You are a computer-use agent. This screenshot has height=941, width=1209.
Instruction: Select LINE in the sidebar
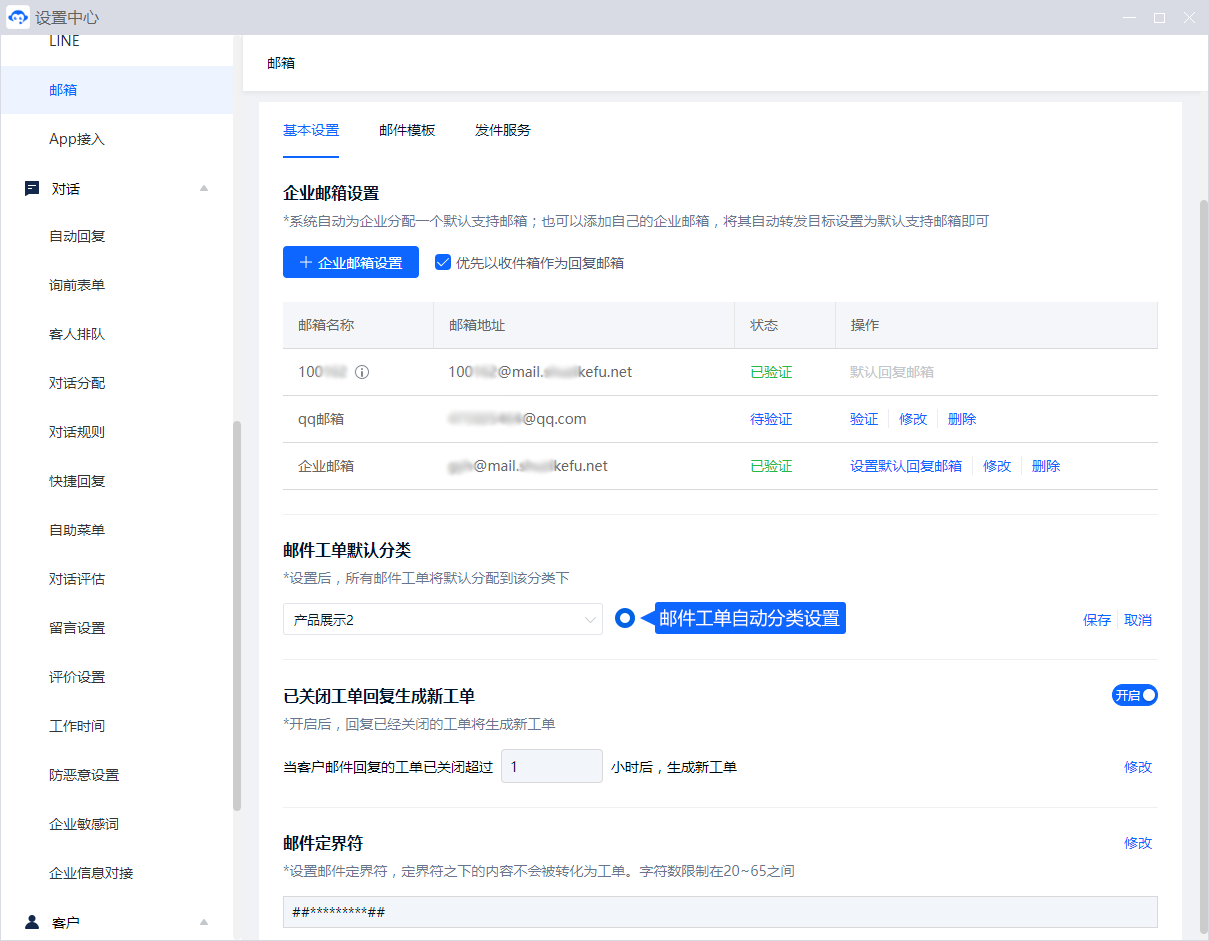(x=64, y=41)
